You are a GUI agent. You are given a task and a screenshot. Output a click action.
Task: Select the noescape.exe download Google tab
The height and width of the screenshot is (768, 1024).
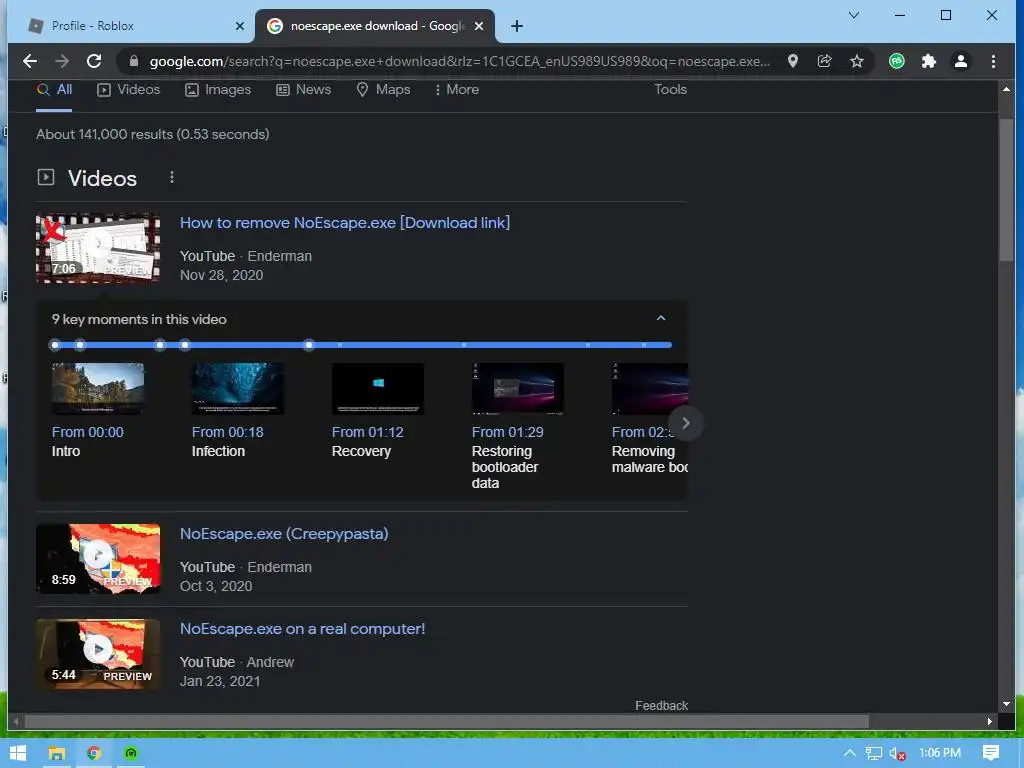pos(374,26)
